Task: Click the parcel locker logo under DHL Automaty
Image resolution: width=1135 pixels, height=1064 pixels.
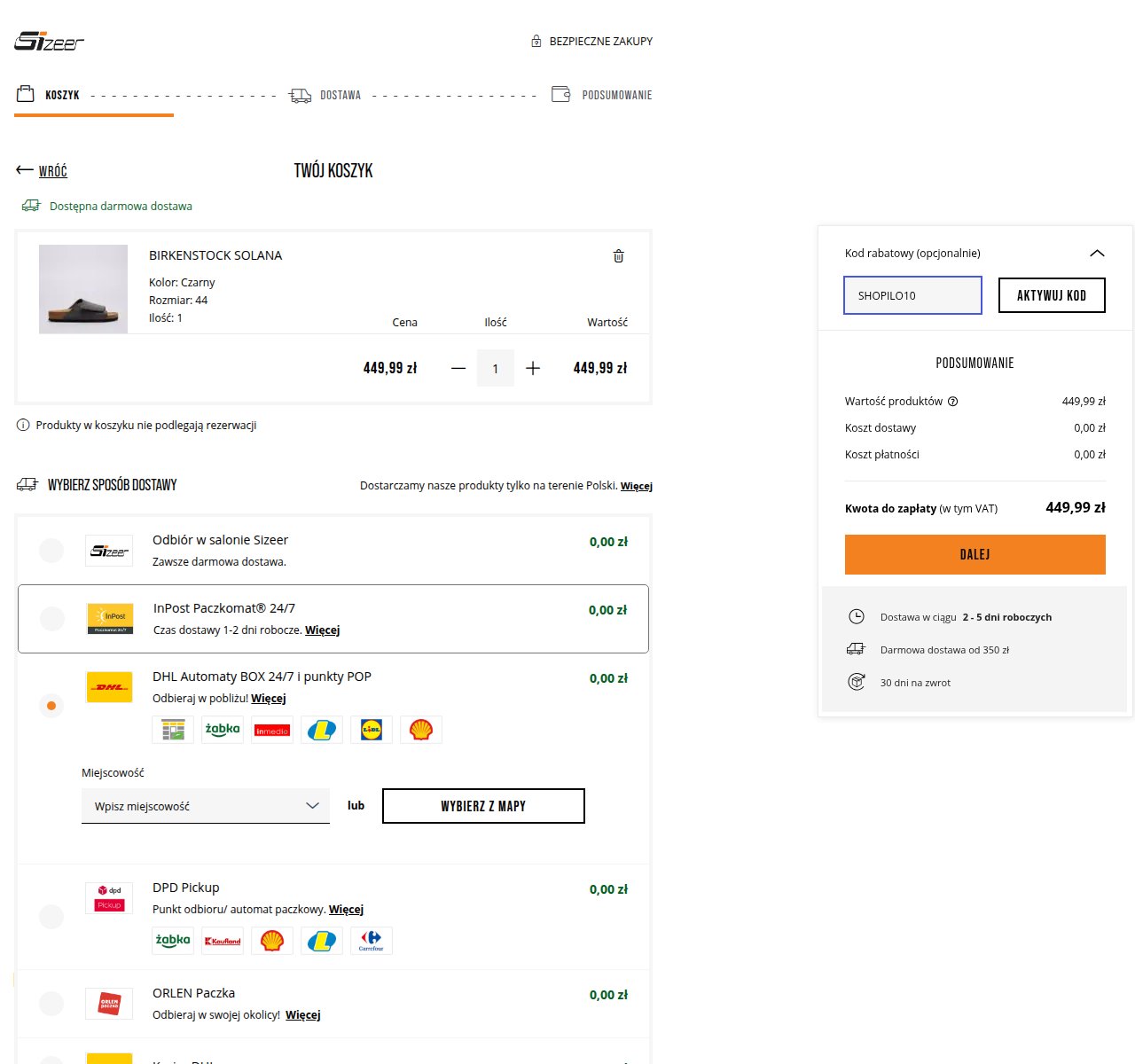Action: point(173,730)
